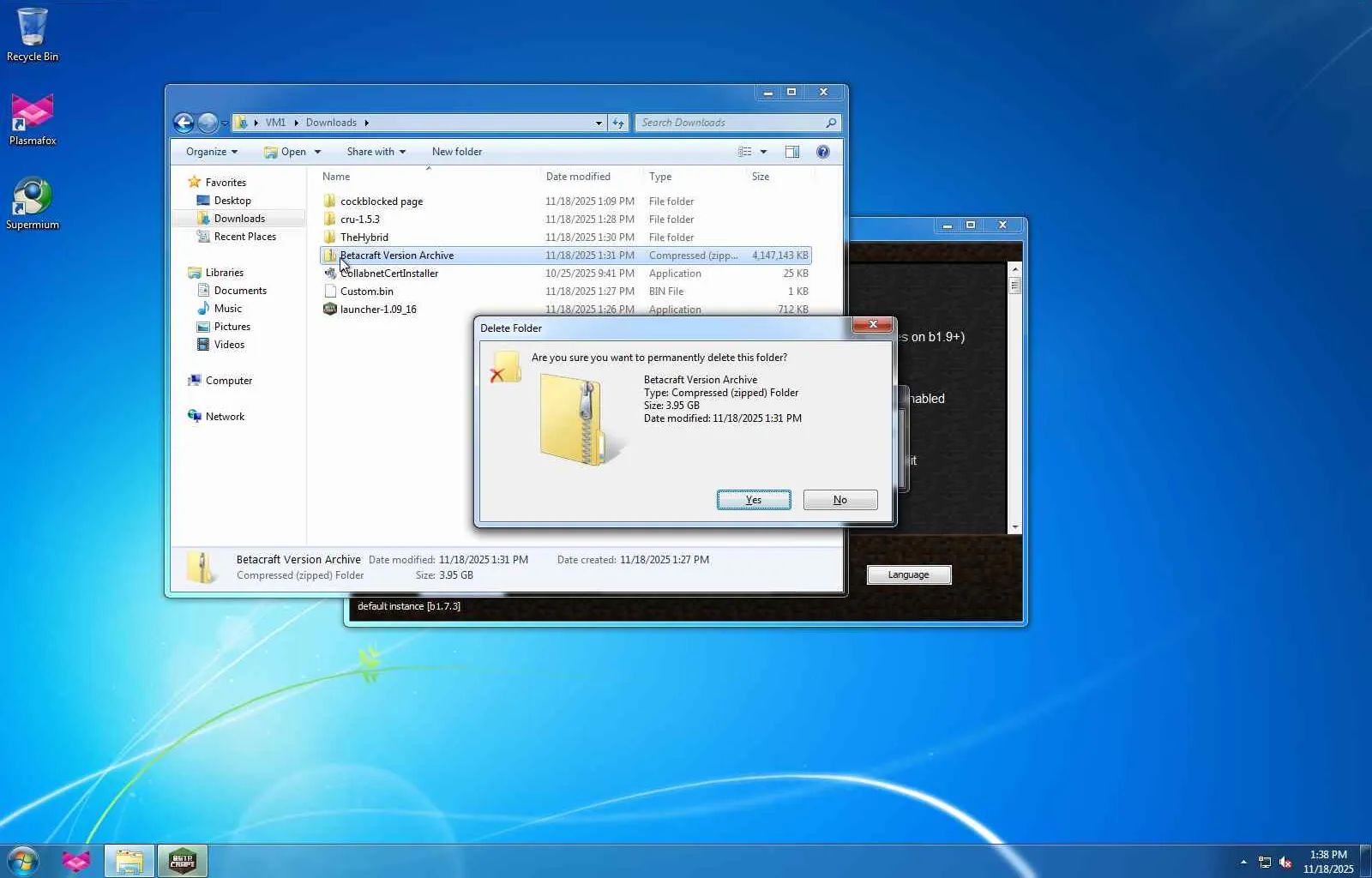Toggle the Explorer preview pane
The height and width of the screenshot is (878, 1372).
coord(792,152)
